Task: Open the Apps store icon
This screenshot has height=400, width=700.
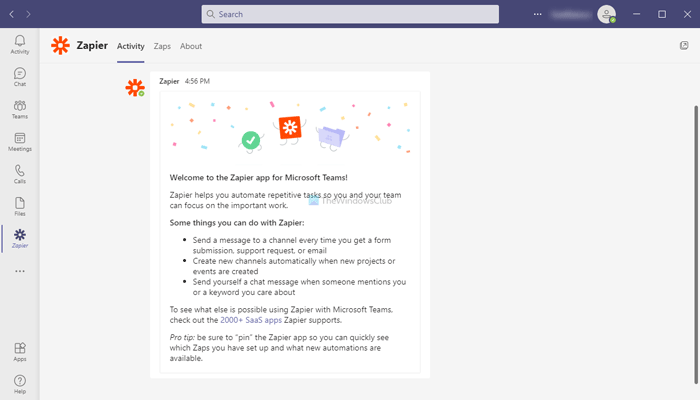Action: coord(20,350)
